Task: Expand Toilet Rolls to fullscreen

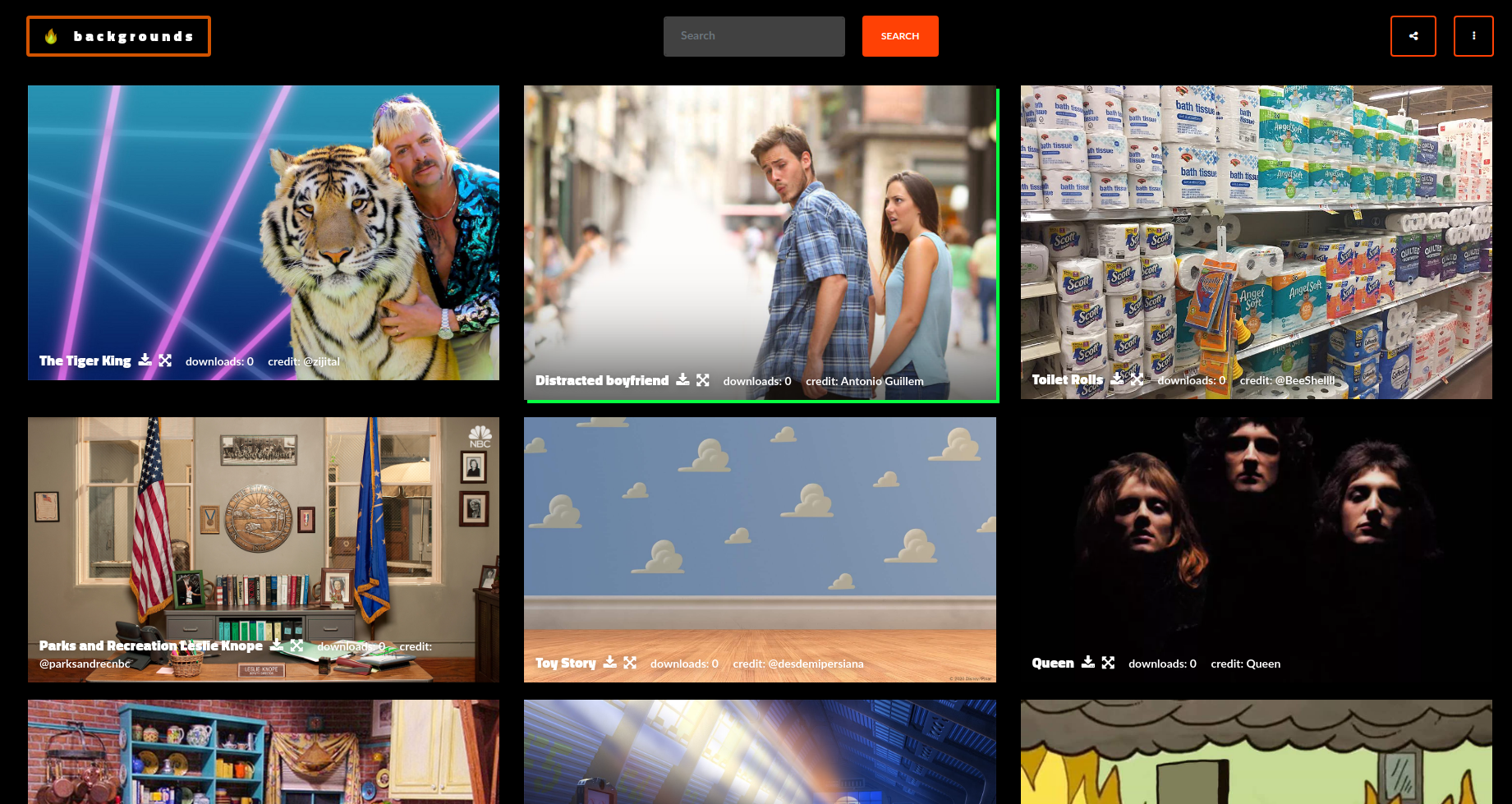Action: pos(1137,379)
